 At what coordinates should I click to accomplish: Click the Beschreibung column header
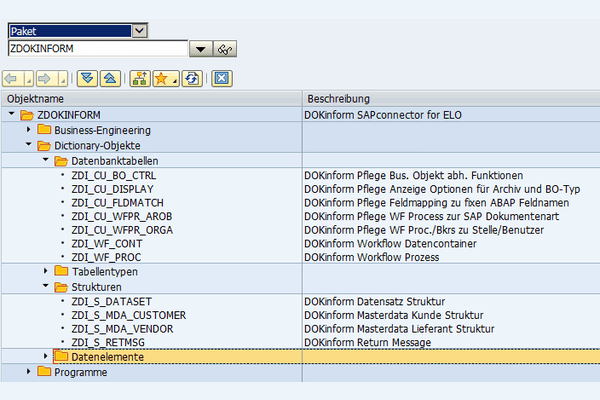(x=339, y=99)
